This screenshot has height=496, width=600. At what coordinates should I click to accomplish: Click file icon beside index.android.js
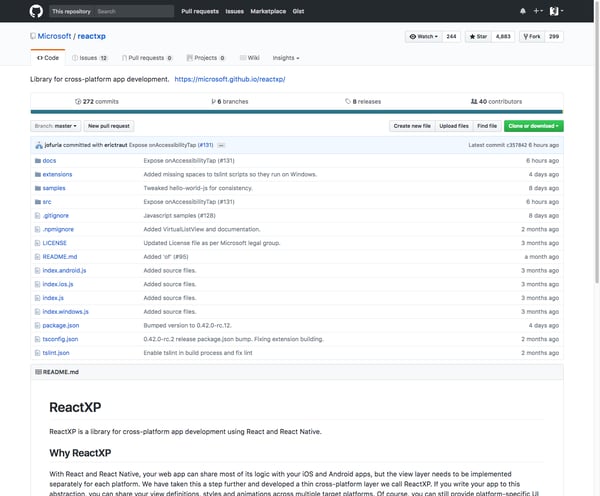pyautogui.click(x=38, y=271)
